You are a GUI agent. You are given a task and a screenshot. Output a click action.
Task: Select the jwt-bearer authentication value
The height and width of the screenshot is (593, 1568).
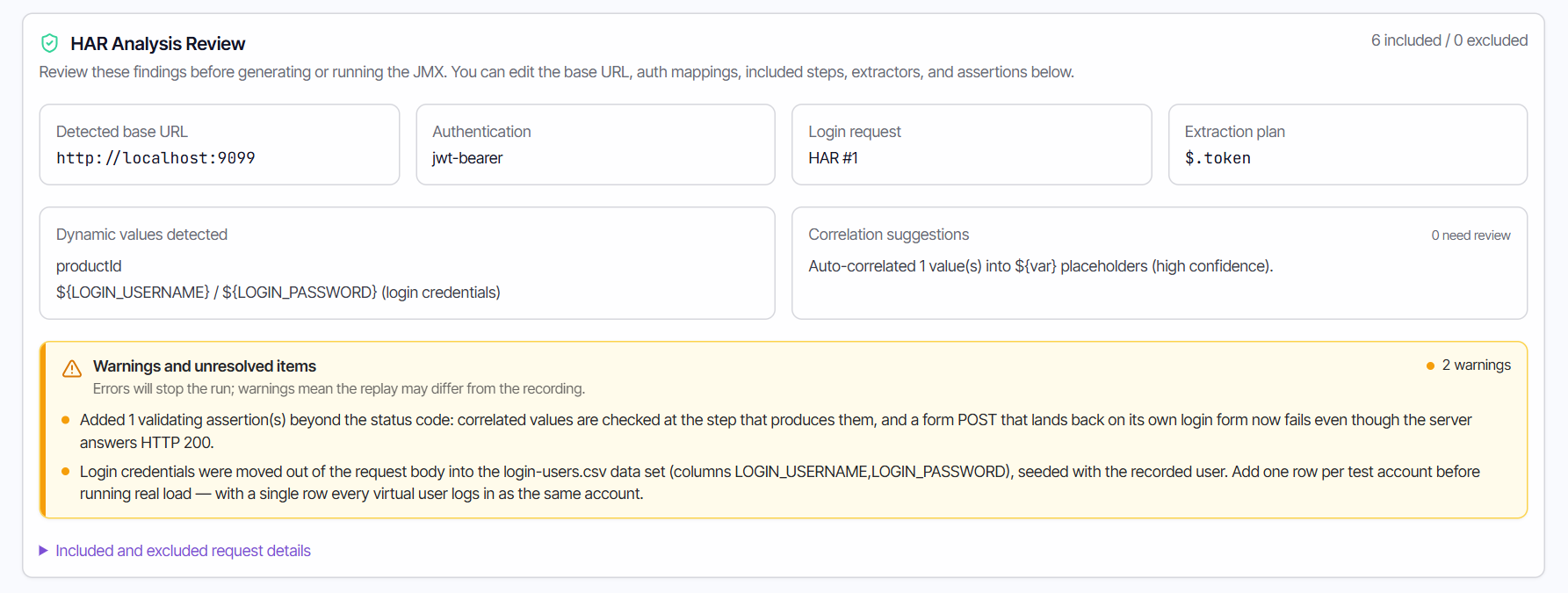point(467,158)
